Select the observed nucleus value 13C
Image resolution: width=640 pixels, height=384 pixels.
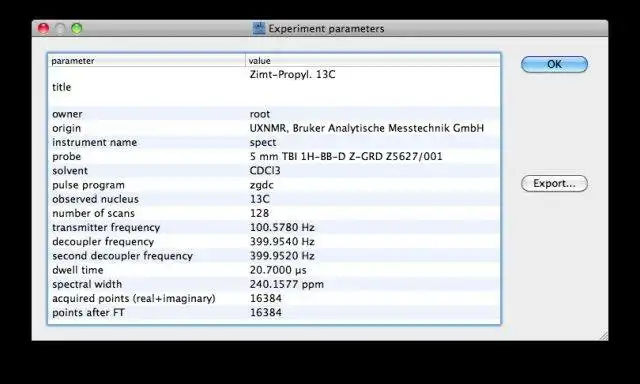point(260,199)
